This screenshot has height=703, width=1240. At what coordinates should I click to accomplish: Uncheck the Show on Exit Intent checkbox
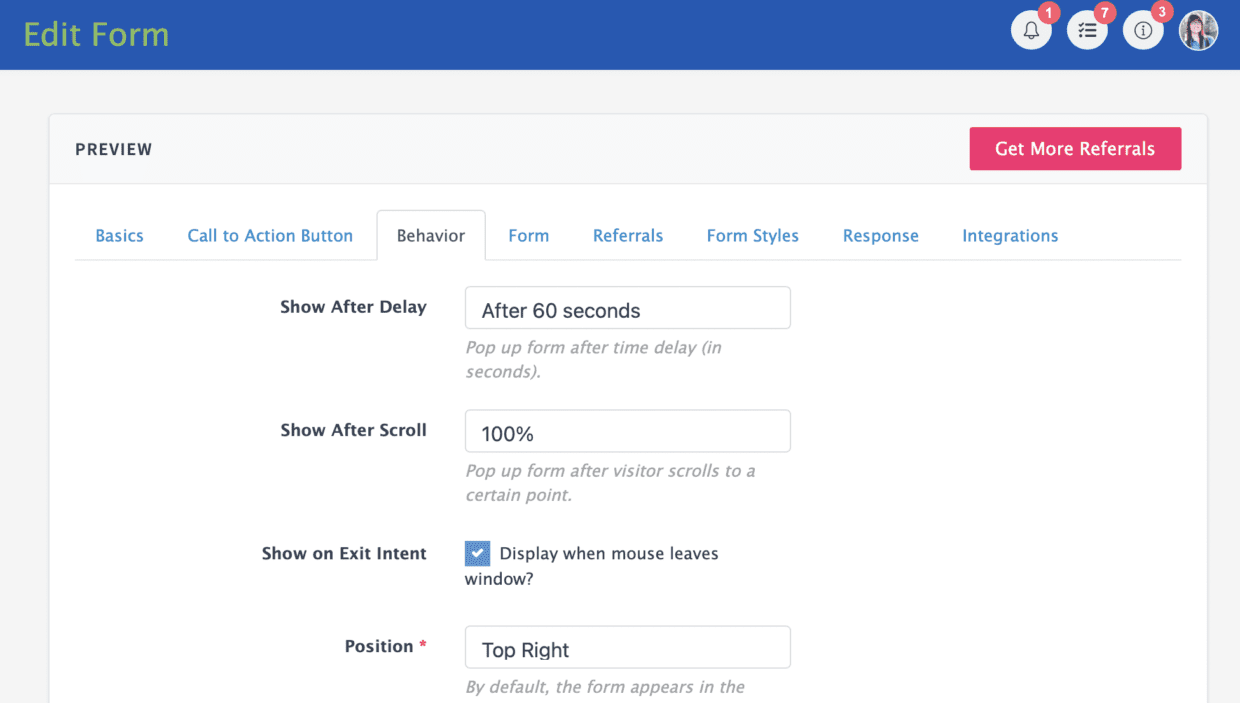(x=478, y=553)
